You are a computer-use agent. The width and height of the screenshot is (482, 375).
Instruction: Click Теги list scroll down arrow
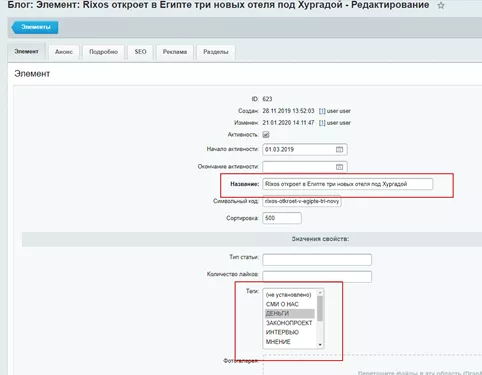coord(320,345)
